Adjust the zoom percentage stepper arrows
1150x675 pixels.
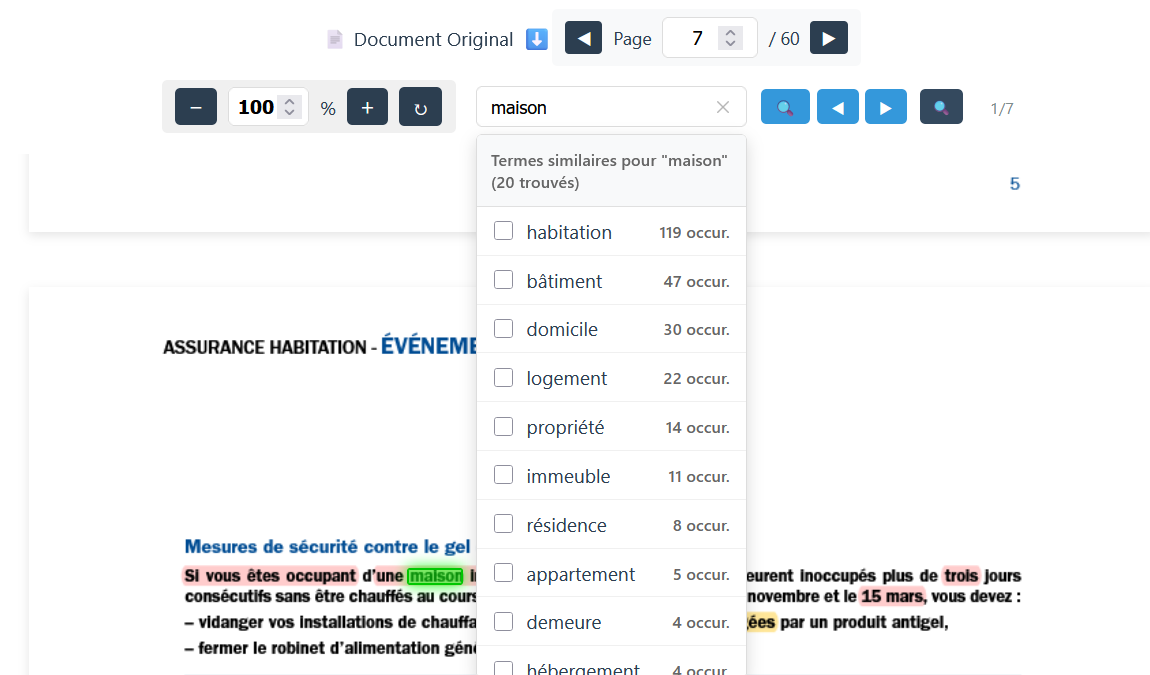[290, 107]
